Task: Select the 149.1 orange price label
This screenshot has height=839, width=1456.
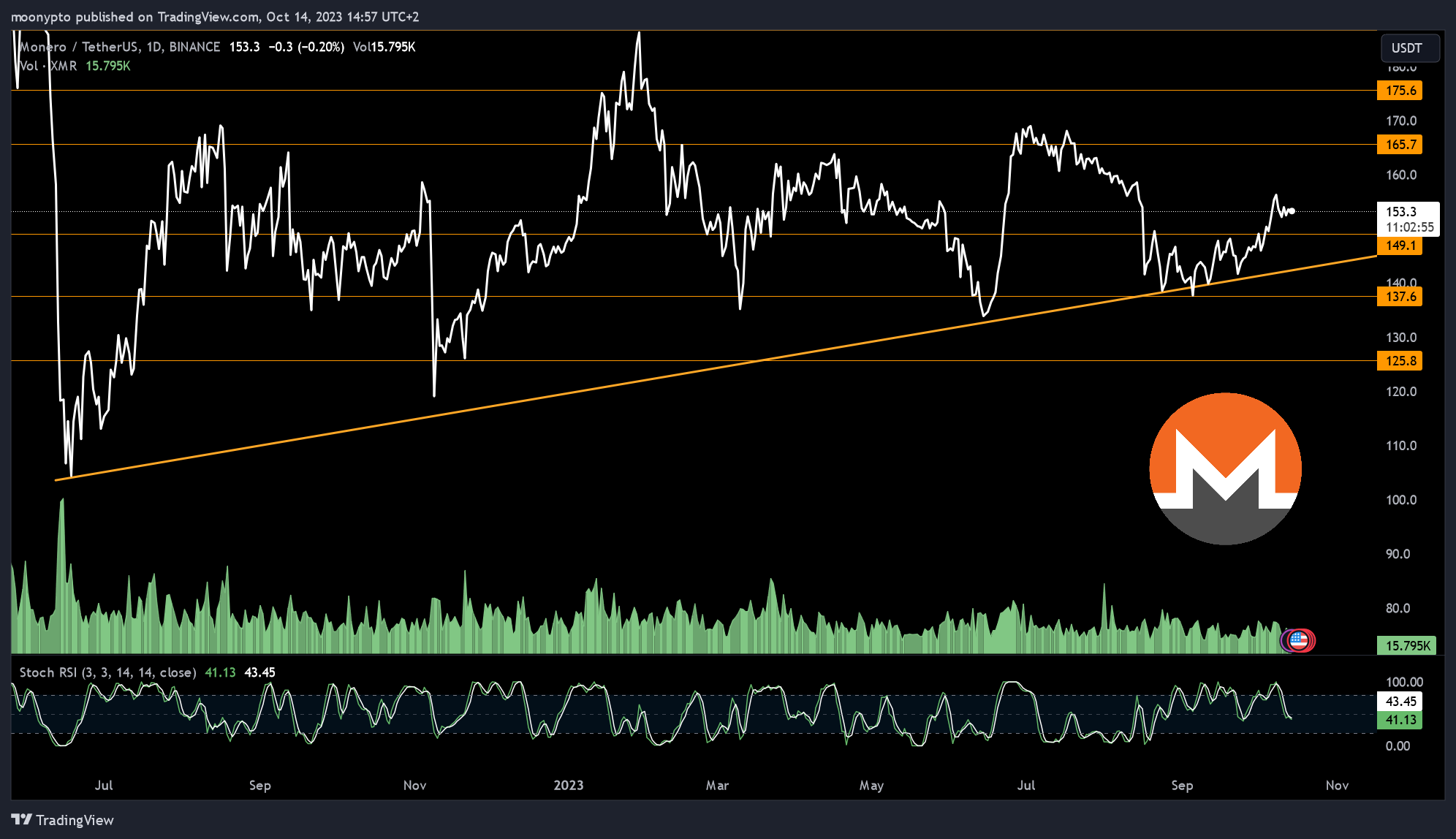Action: (1400, 246)
